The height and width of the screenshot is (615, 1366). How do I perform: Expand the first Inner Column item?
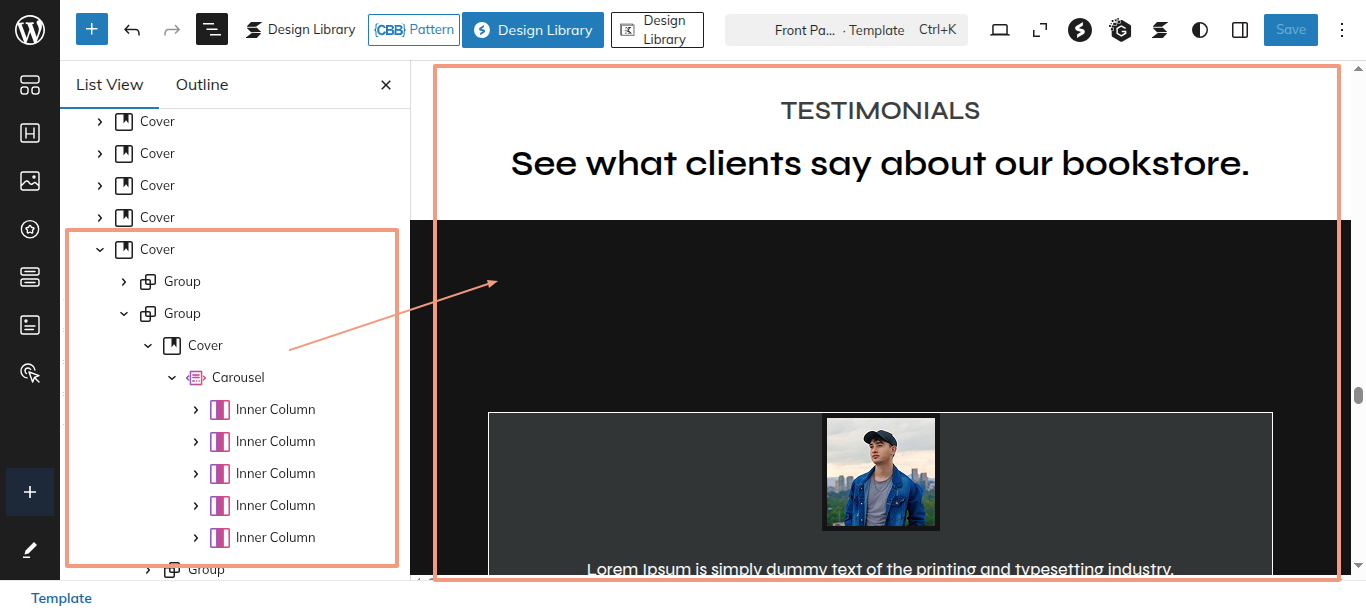pos(196,410)
